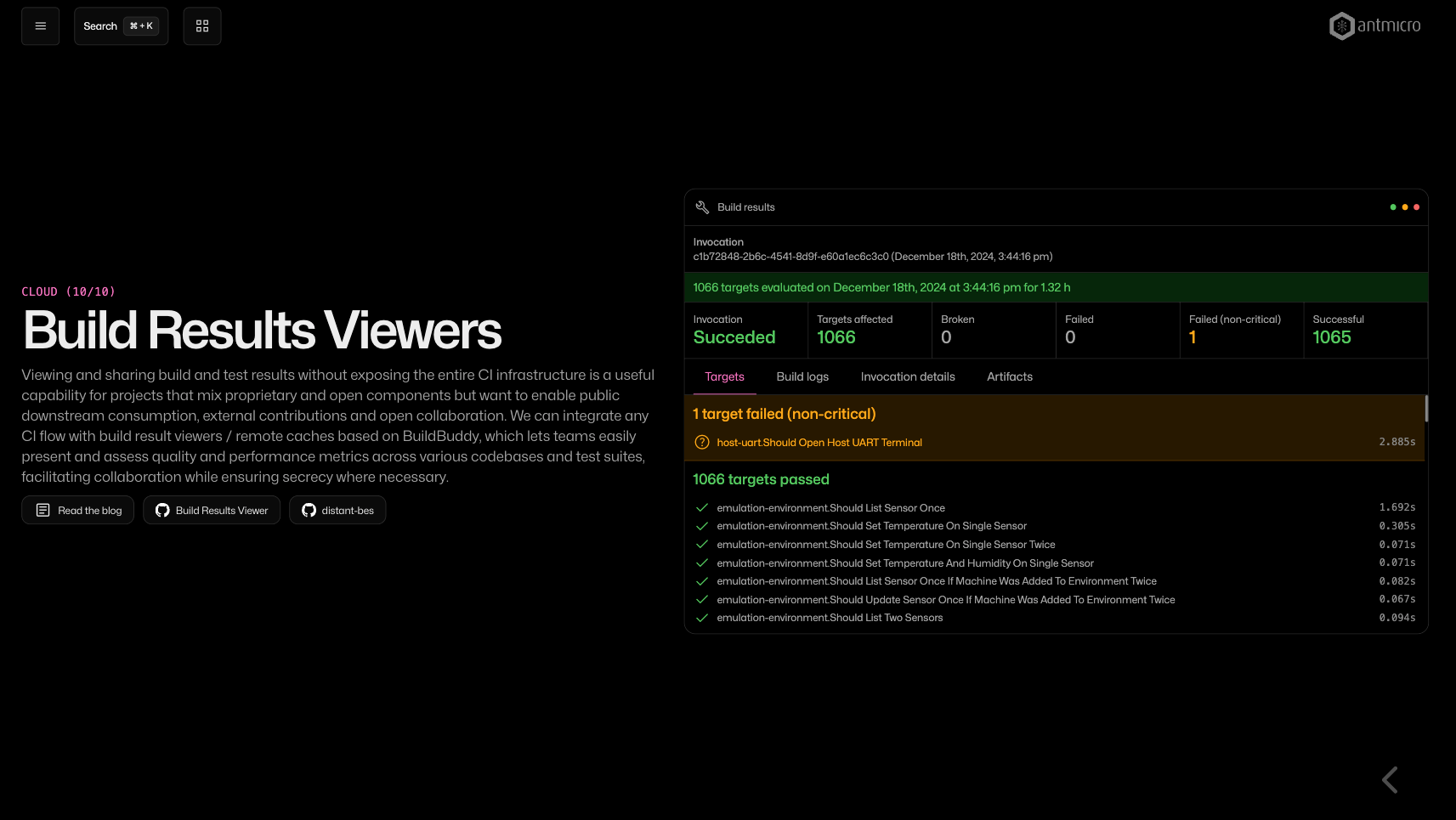Click the Failed 0 count
The width and height of the screenshot is (1456, 820).
pyautogui.click(x=1070, y=337)
